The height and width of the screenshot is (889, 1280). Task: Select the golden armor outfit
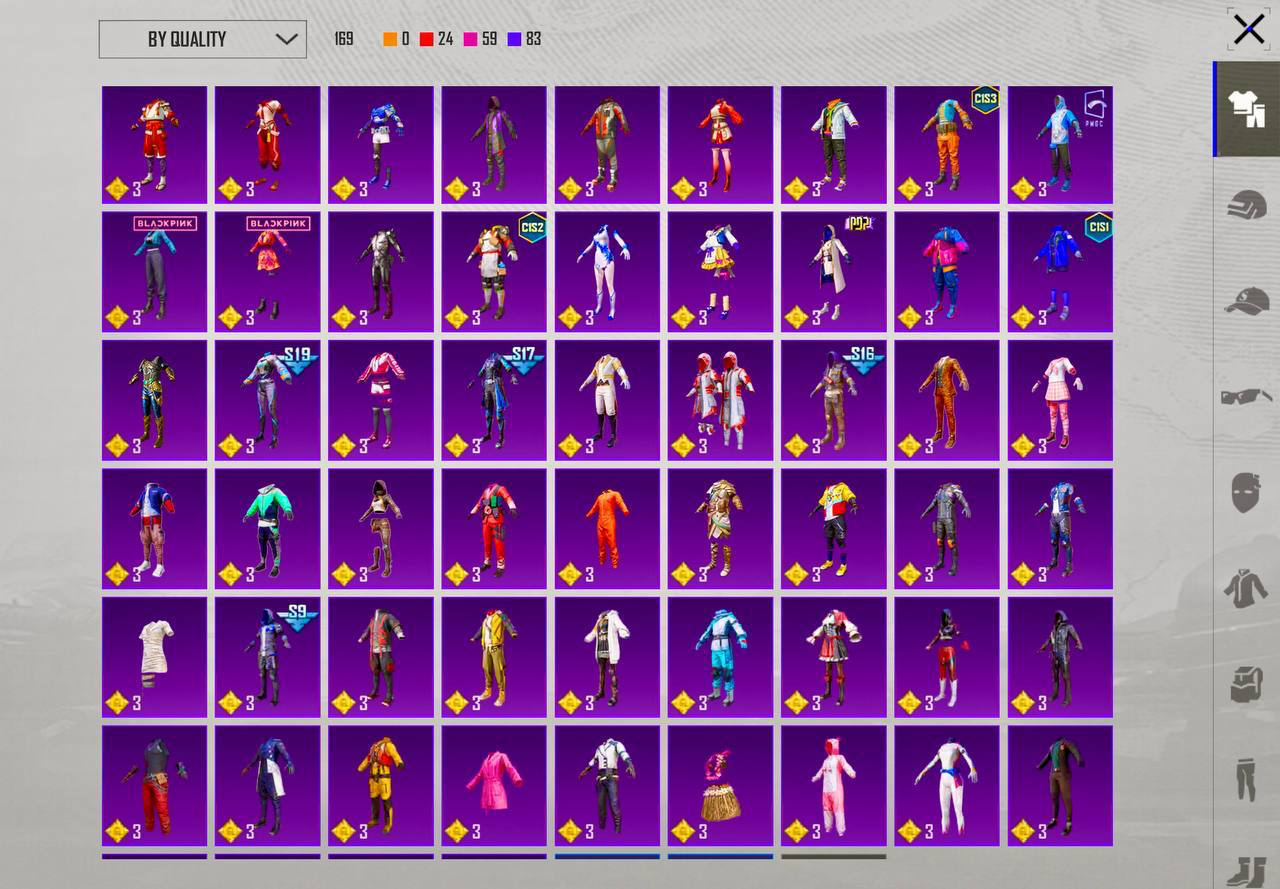(x=721, y=529)
